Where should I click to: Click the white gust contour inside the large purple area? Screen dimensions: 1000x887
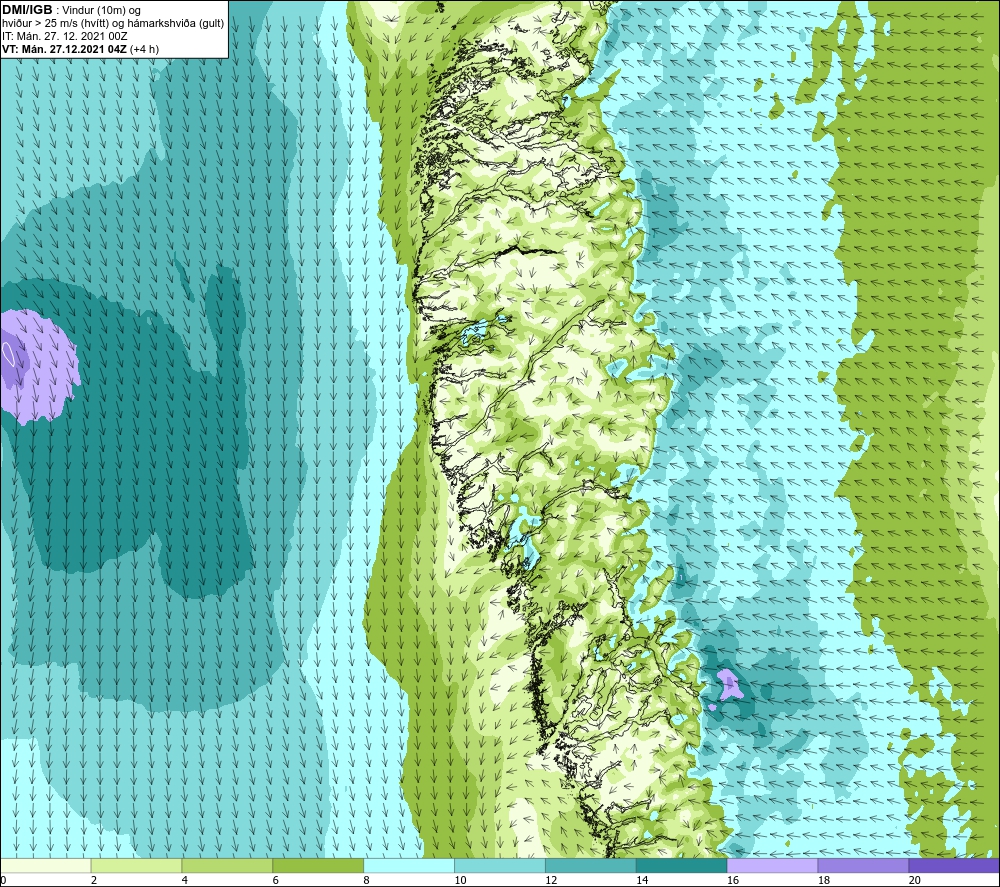[8, 354]
